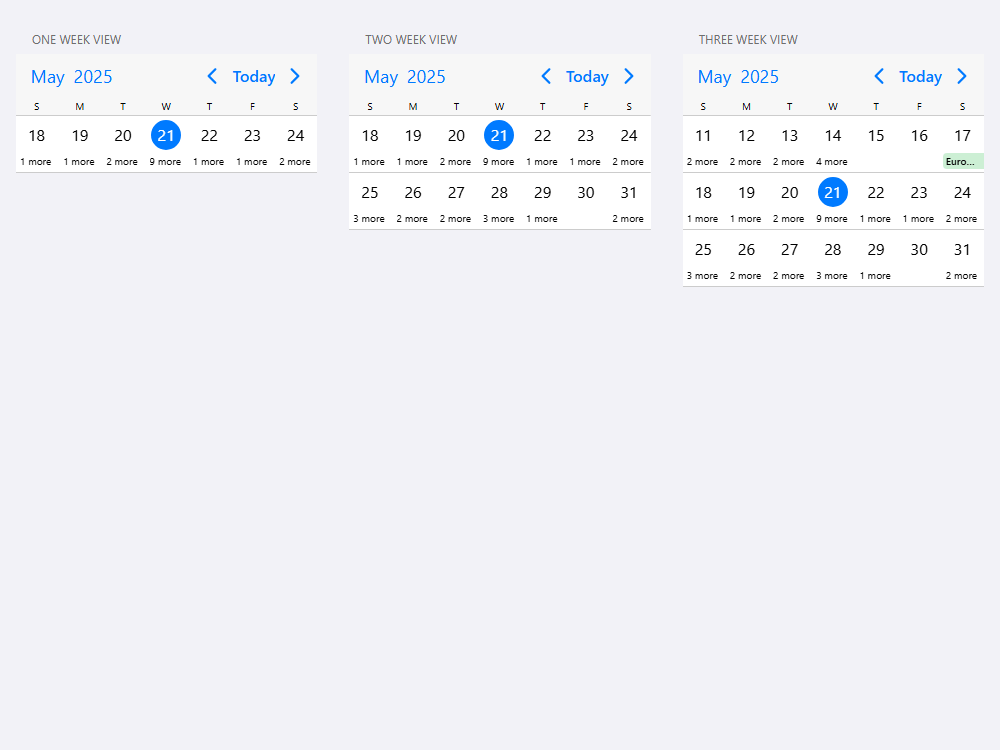Show 3 more under day 25, three week view
The height and width of the screenshot is (750, 1000).
tap(702, 276)
